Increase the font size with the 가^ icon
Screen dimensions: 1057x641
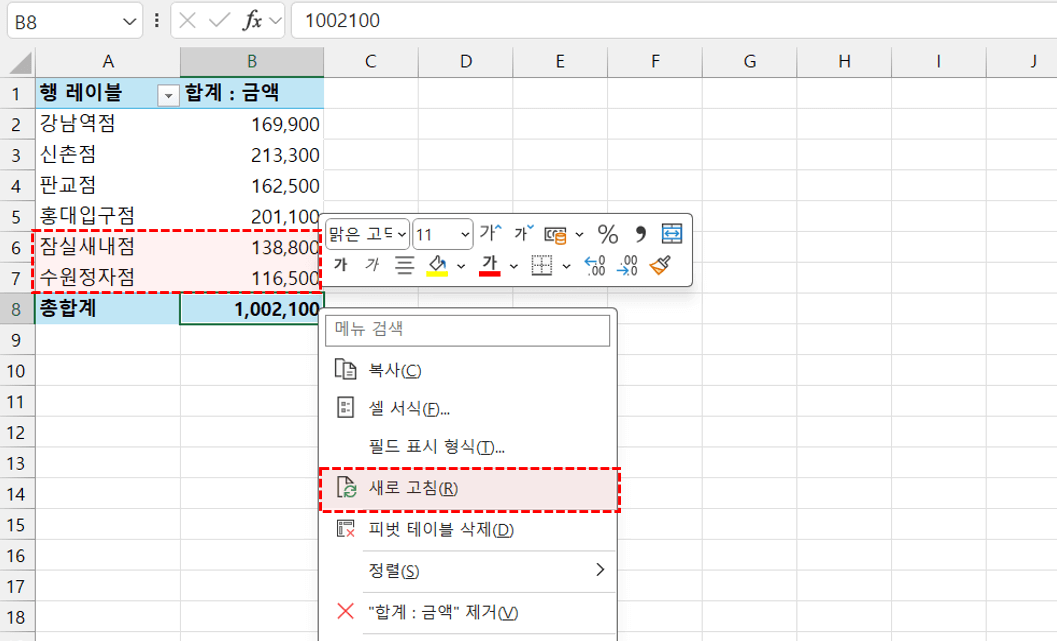488,233
